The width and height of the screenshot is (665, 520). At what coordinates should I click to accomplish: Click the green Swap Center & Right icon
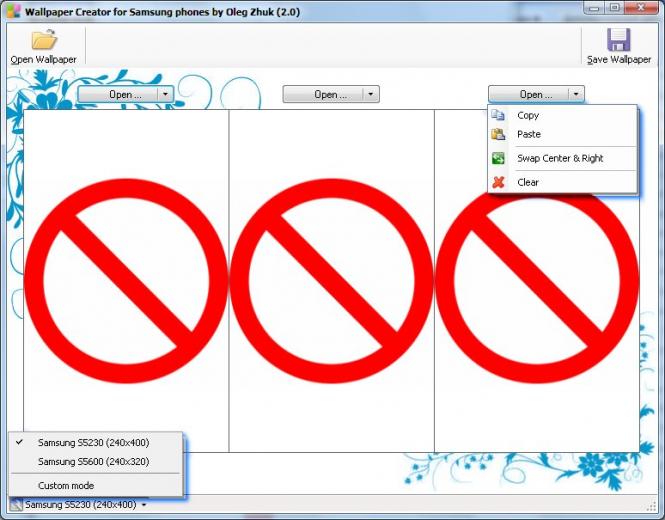[x=498, y=158]
